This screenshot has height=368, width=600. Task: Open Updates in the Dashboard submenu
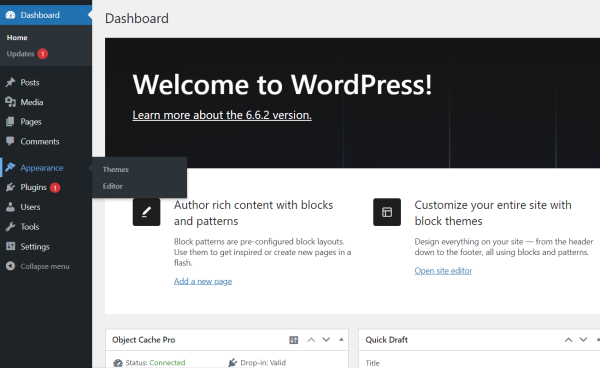coord(20,54)
